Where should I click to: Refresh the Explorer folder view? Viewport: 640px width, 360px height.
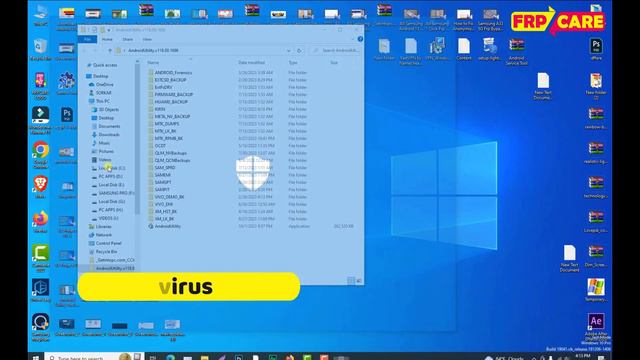click(x=299, y=51)
